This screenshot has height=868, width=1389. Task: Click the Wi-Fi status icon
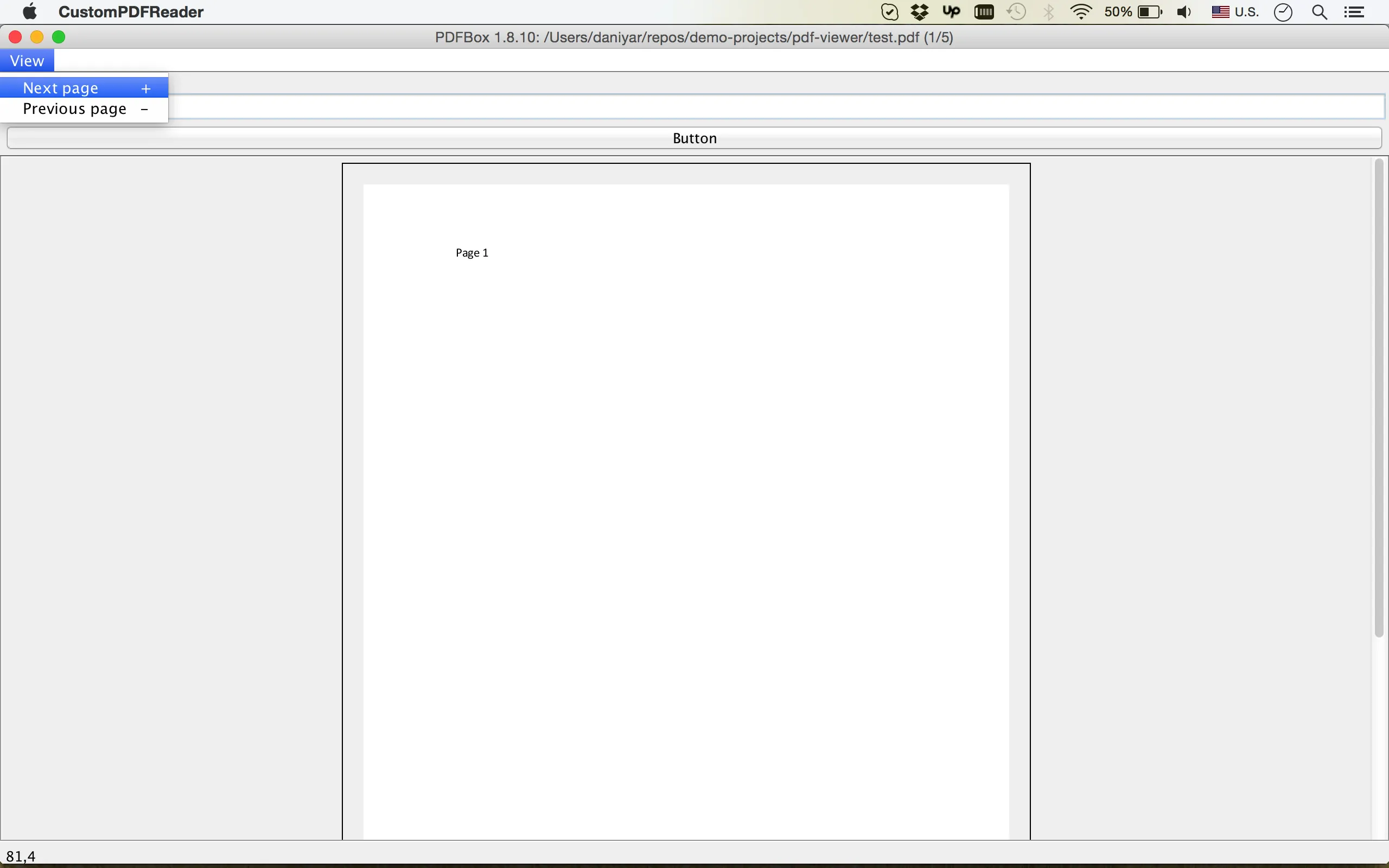click(1081, 12)
